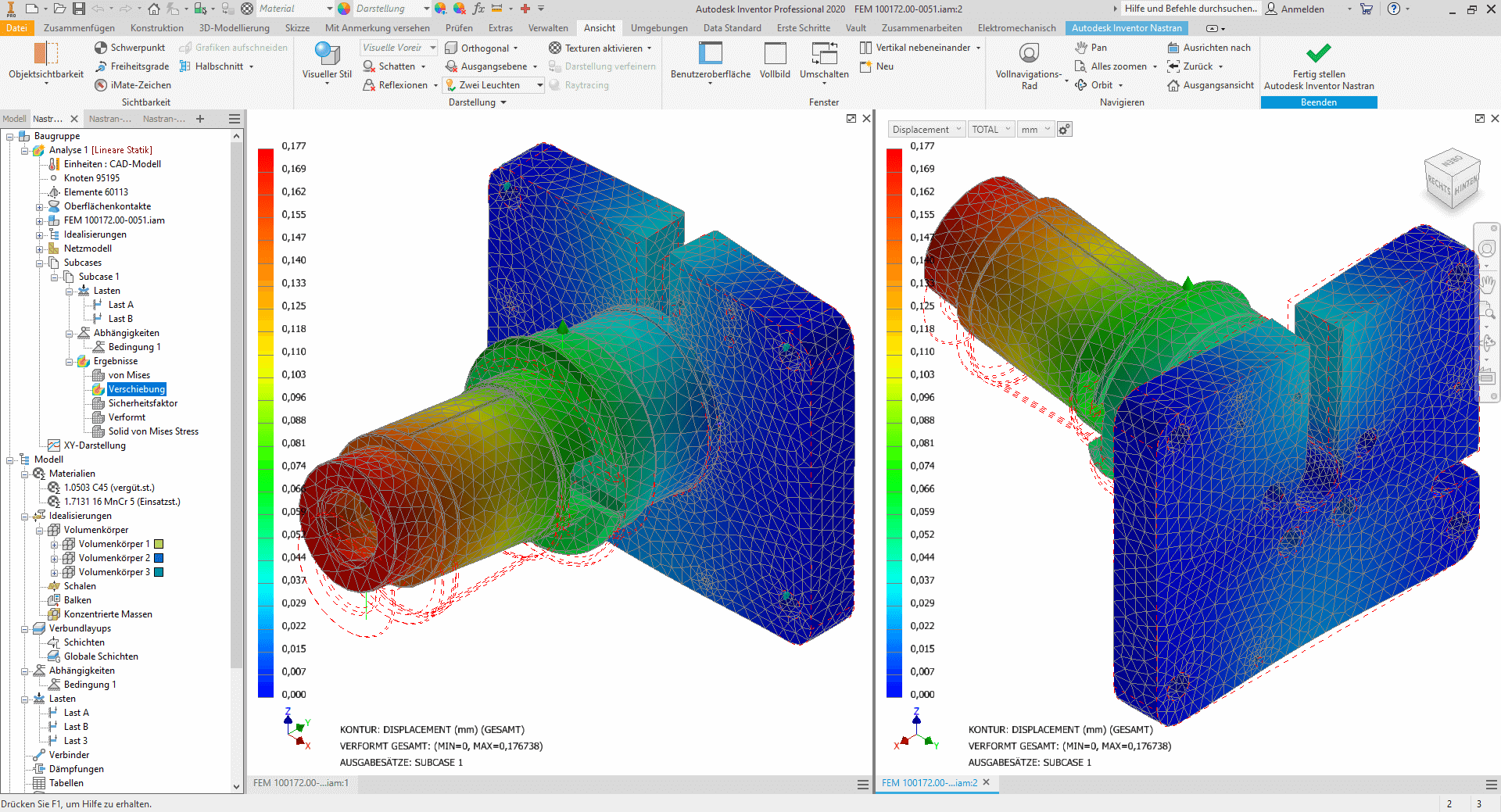The image size is (1501, 812).
Task: Click iMate-Zeichen icon
Action: [101, 85]
